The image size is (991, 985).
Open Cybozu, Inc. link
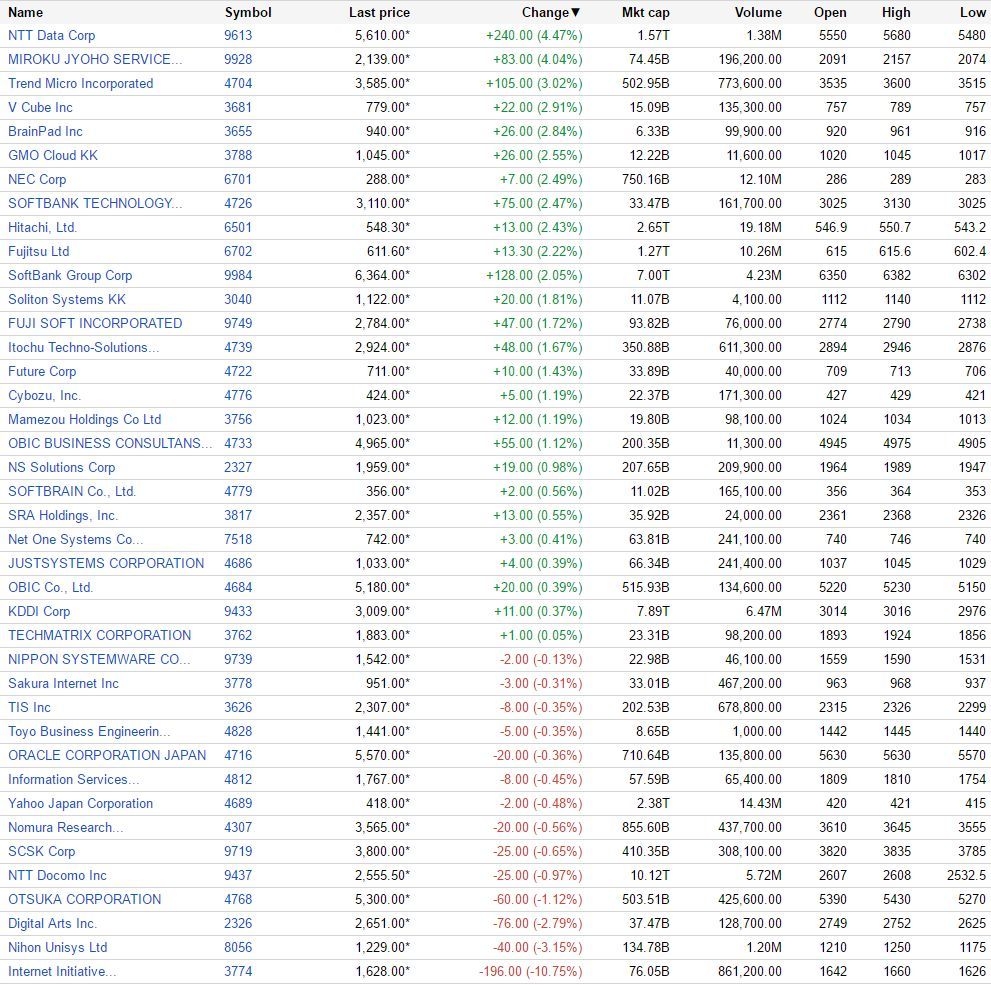pyautogui.click(x=44, y=396)
